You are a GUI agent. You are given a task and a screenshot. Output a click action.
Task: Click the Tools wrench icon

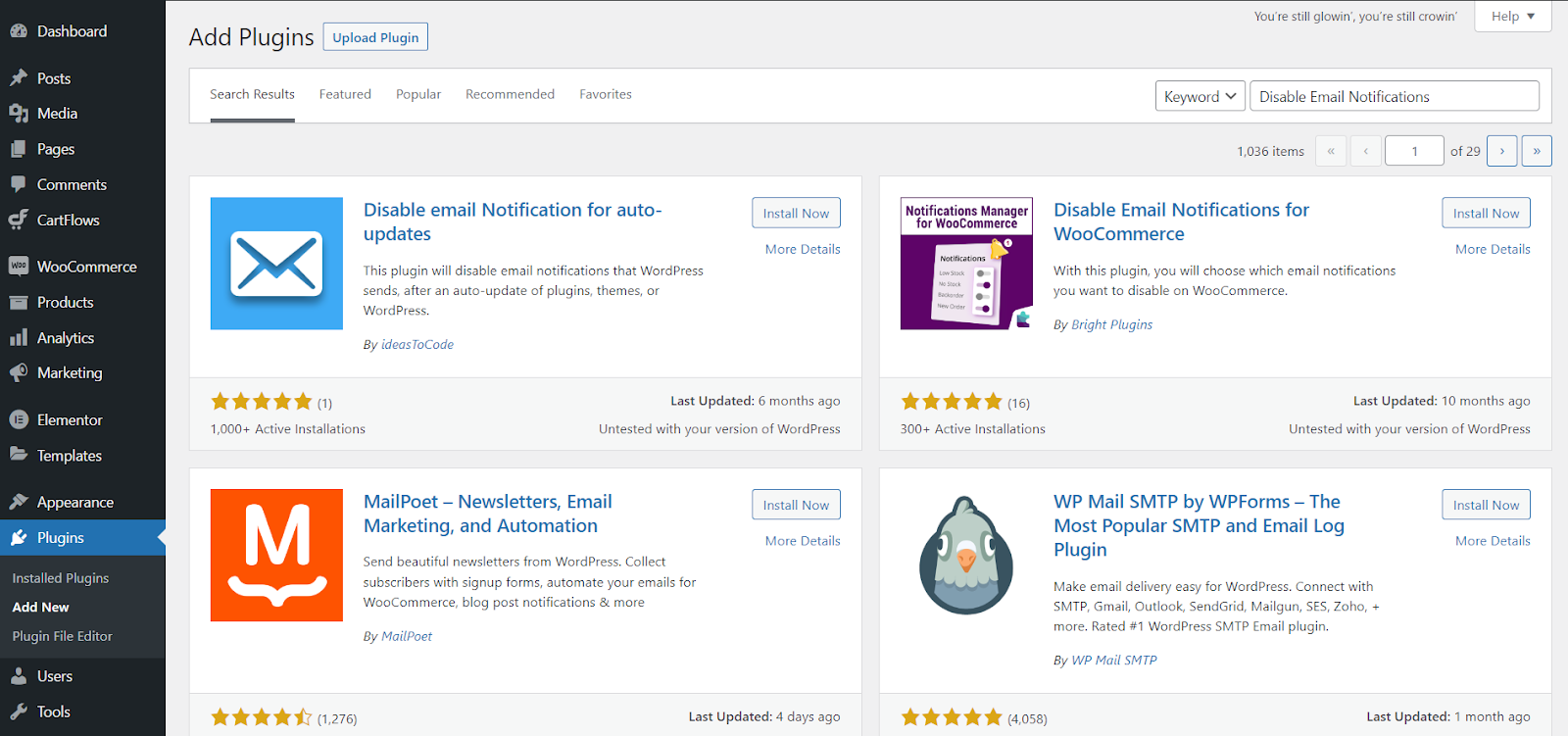click(19, 711)
